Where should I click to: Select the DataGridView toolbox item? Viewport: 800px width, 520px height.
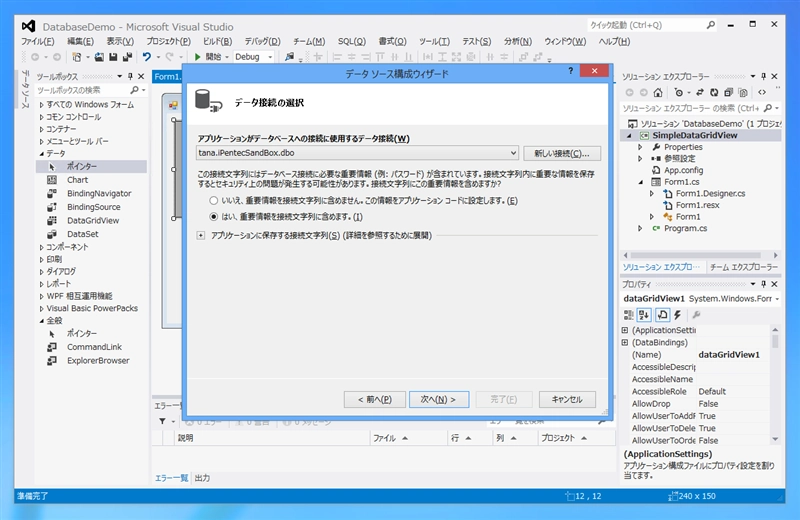coord(93,220)
